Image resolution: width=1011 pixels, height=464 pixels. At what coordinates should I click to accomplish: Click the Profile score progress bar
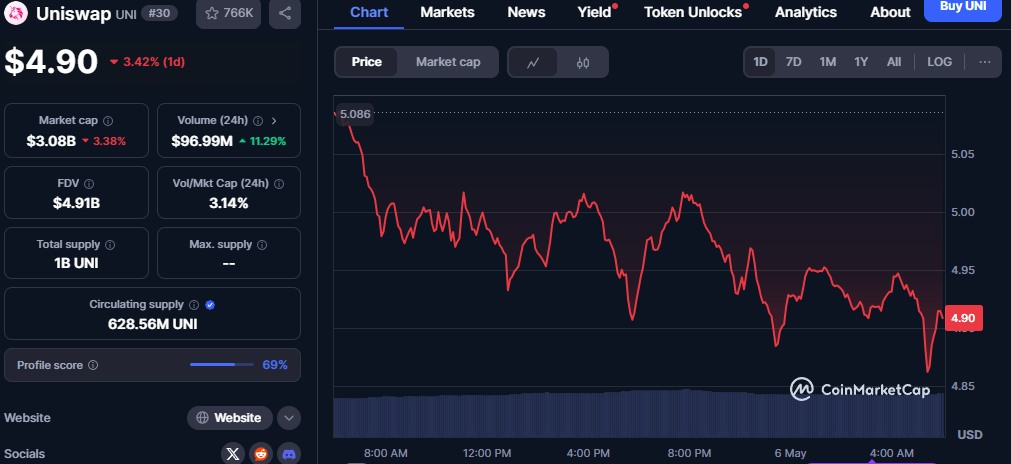(x=222, y=365)
